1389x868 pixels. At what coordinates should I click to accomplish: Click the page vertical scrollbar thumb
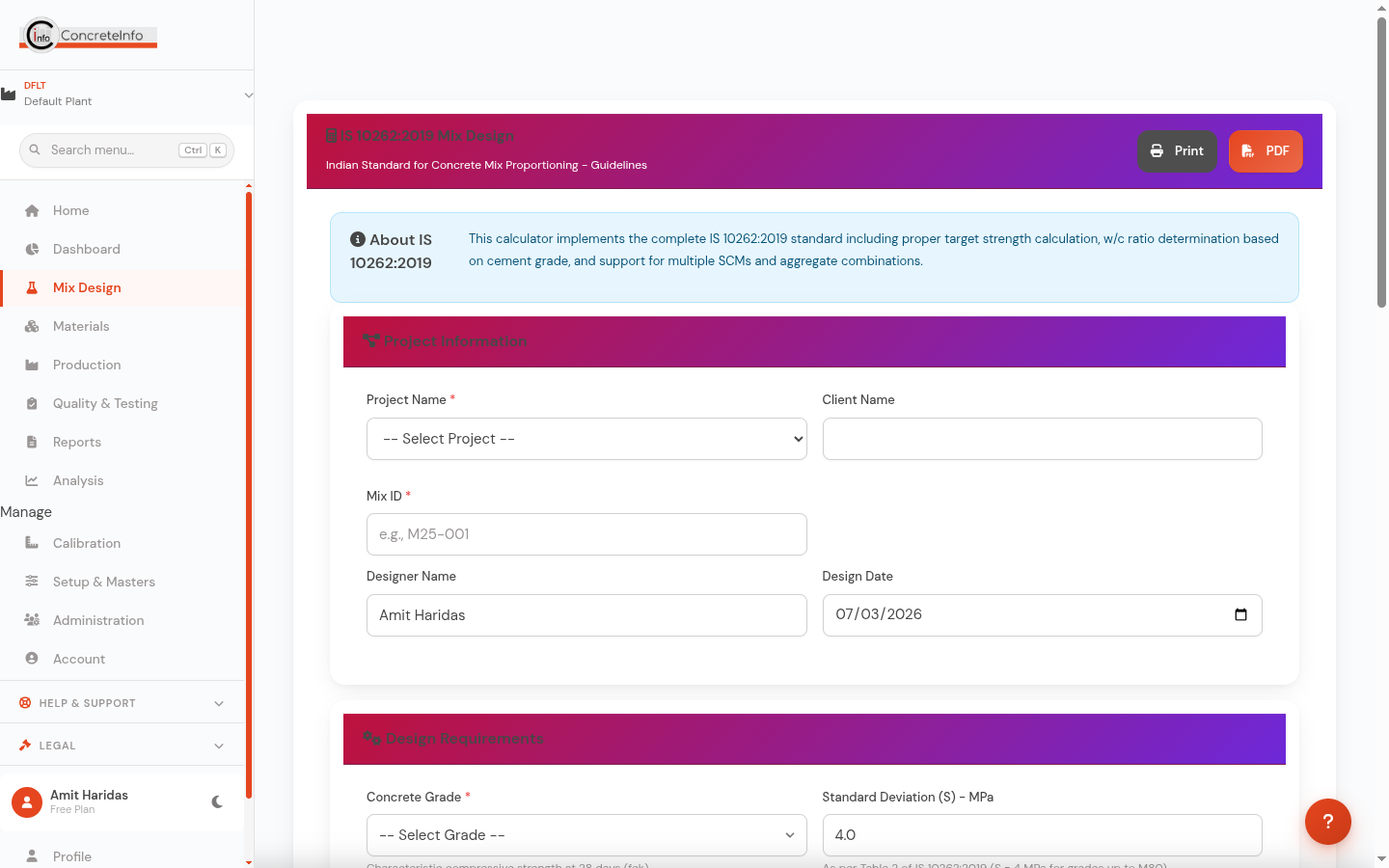pos(1381,162)
